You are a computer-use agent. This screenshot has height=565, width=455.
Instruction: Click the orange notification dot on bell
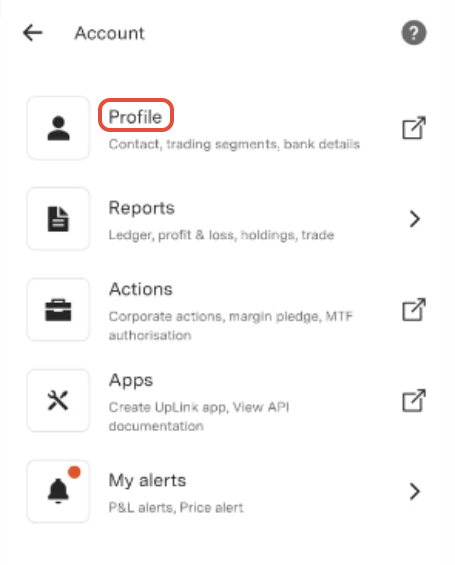coord(74,472)
